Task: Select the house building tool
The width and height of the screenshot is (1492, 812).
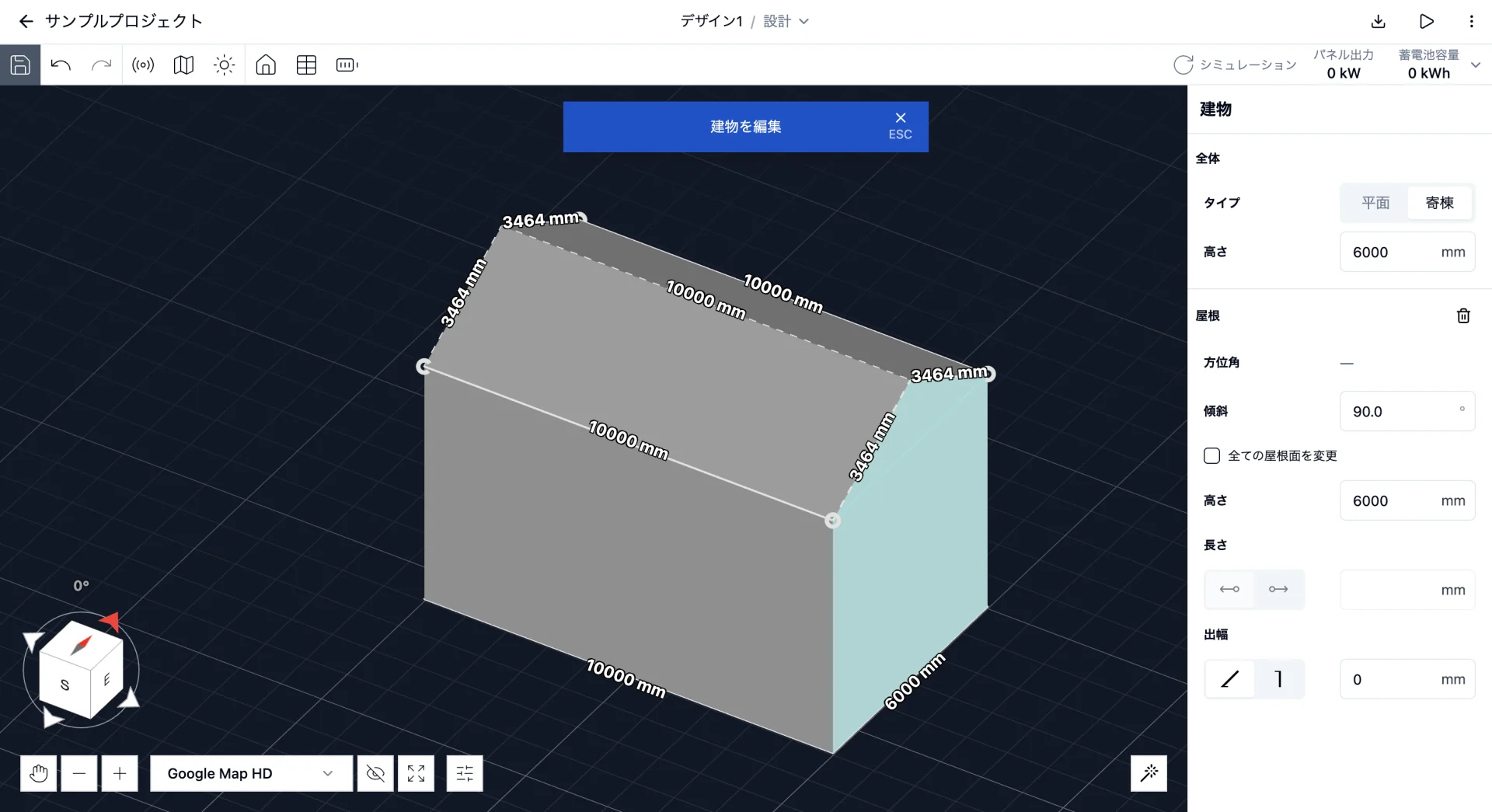Action: (266, 65)
